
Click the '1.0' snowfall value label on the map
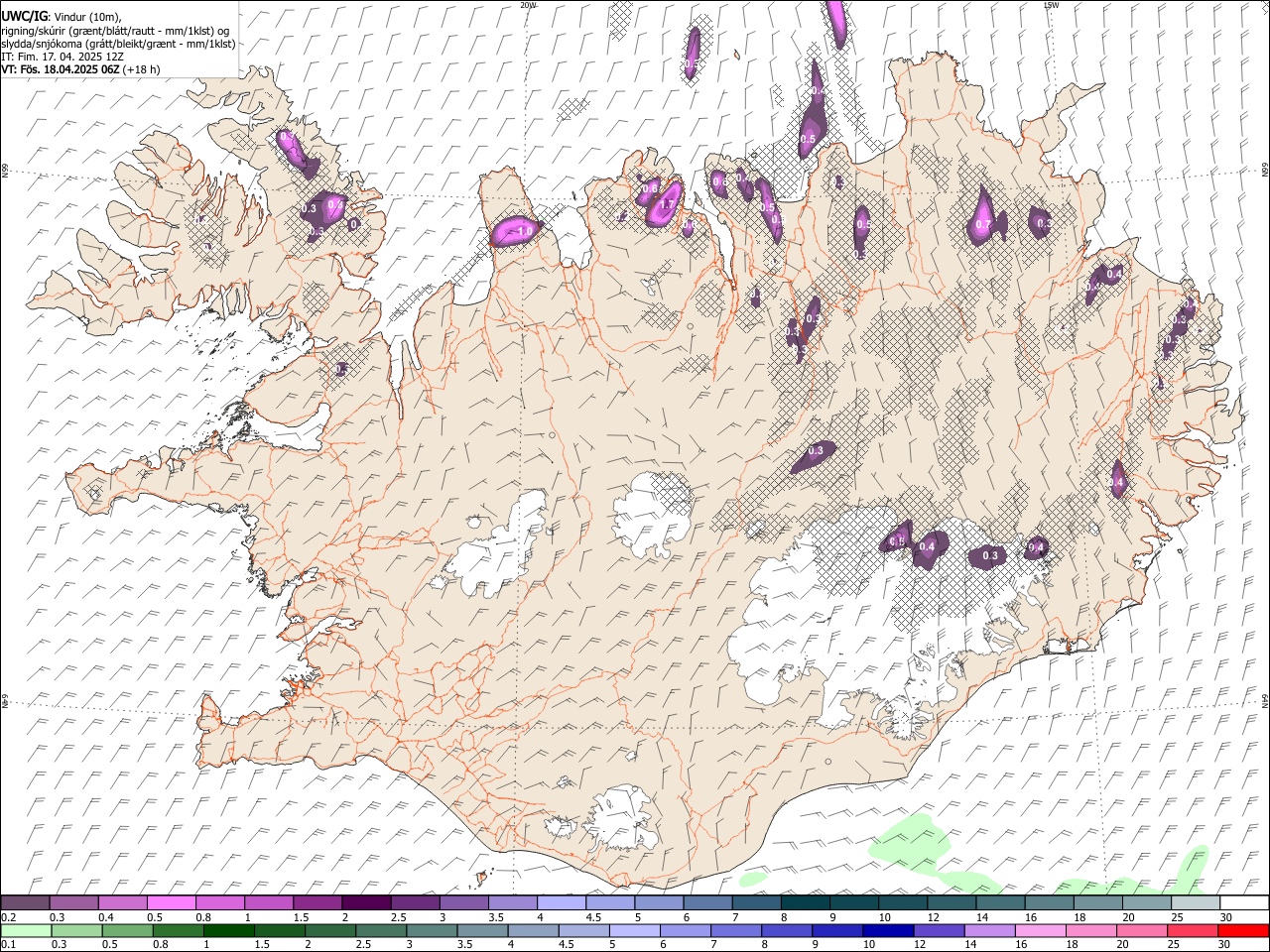point(525,231)
